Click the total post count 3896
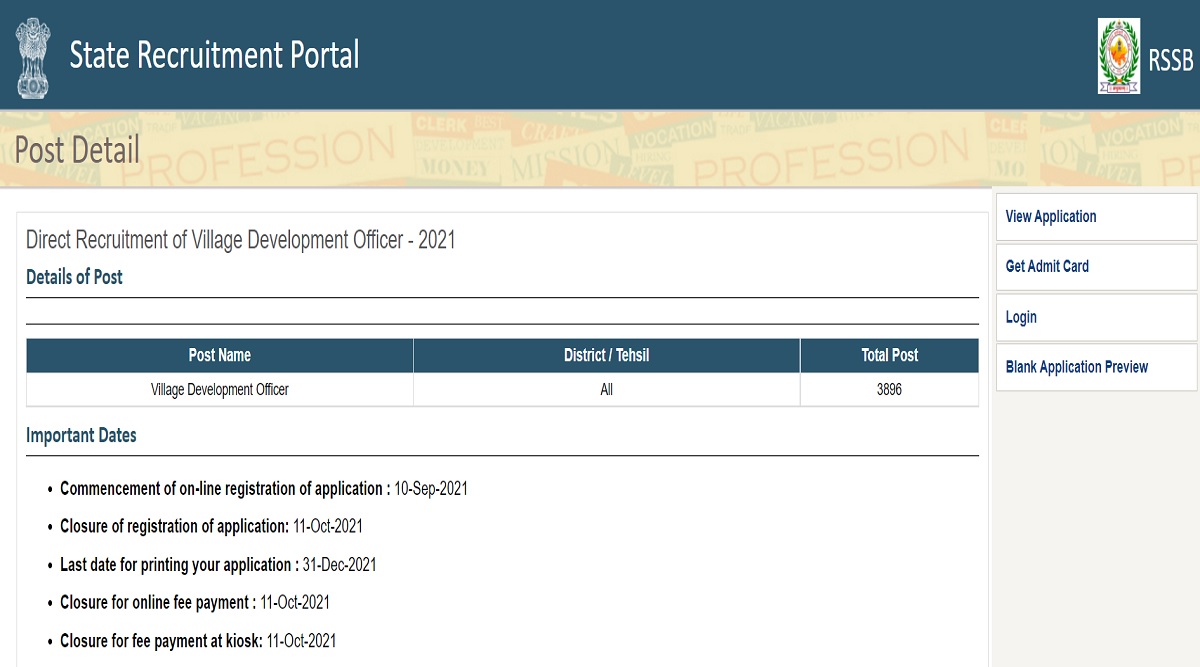Viewport: 1200px width, 667px height. (888, 389)
